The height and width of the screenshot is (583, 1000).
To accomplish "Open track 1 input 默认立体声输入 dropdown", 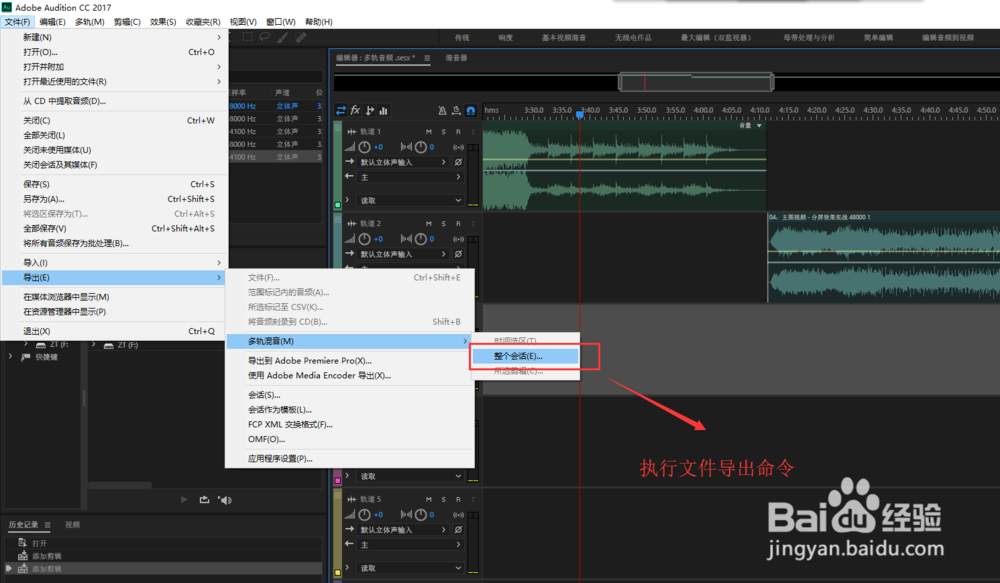I will point(403,162).
